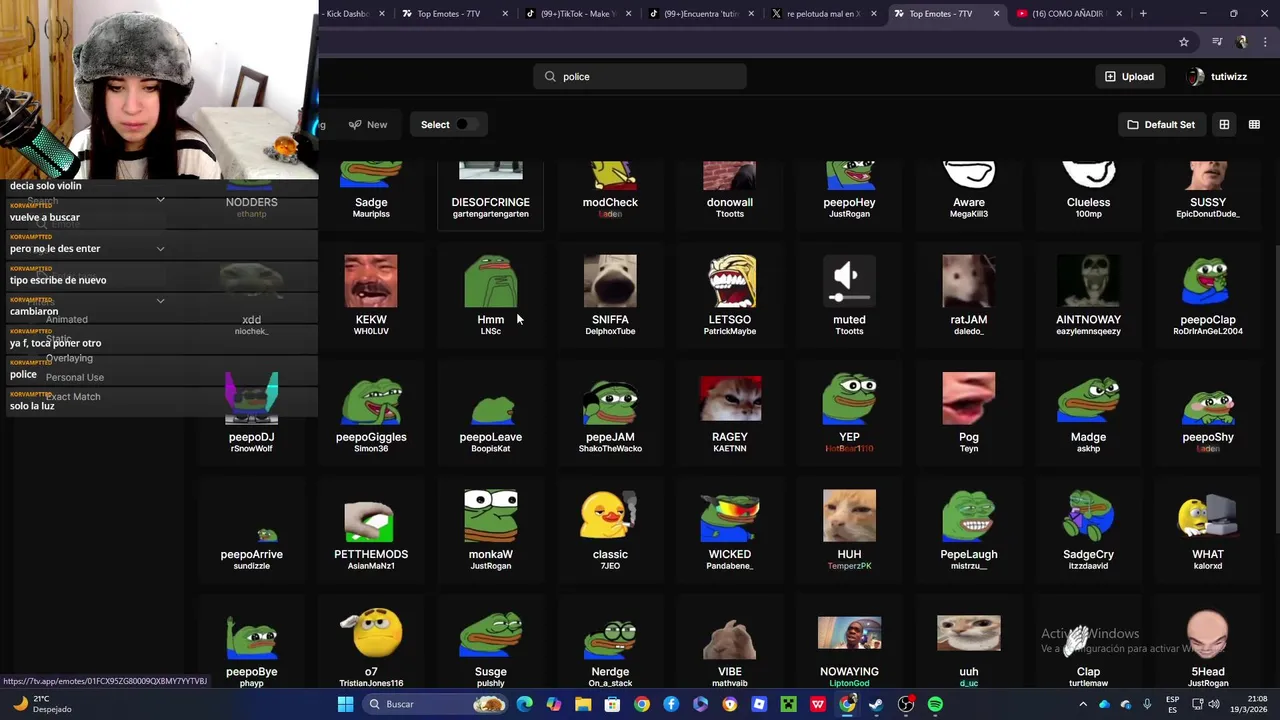Screen dimensions: 1280x720
Task: Select the Pog emote
Action: coord(969,412)
